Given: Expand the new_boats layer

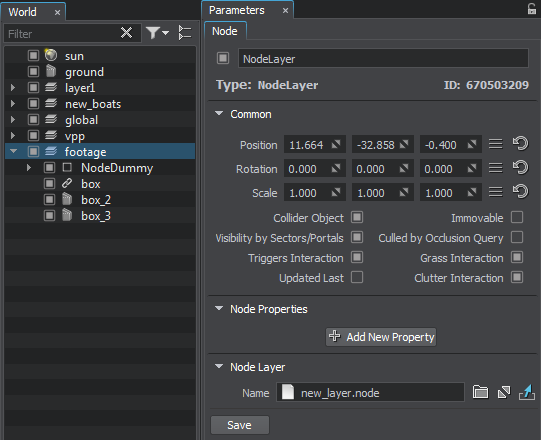Looking at the screenshot, I should click(x=13, y=104).
